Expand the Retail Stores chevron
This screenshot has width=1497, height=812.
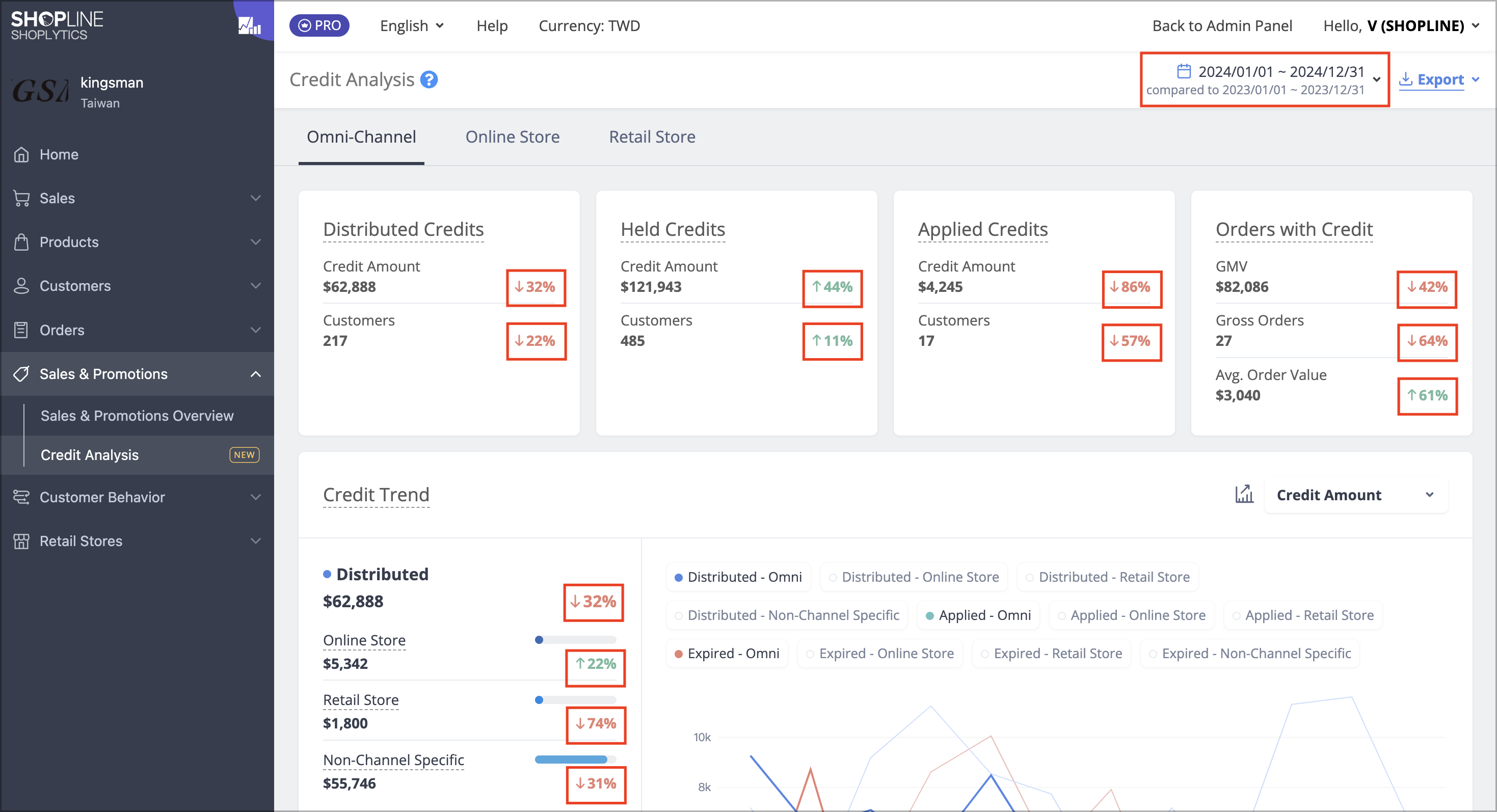[256, 541]
